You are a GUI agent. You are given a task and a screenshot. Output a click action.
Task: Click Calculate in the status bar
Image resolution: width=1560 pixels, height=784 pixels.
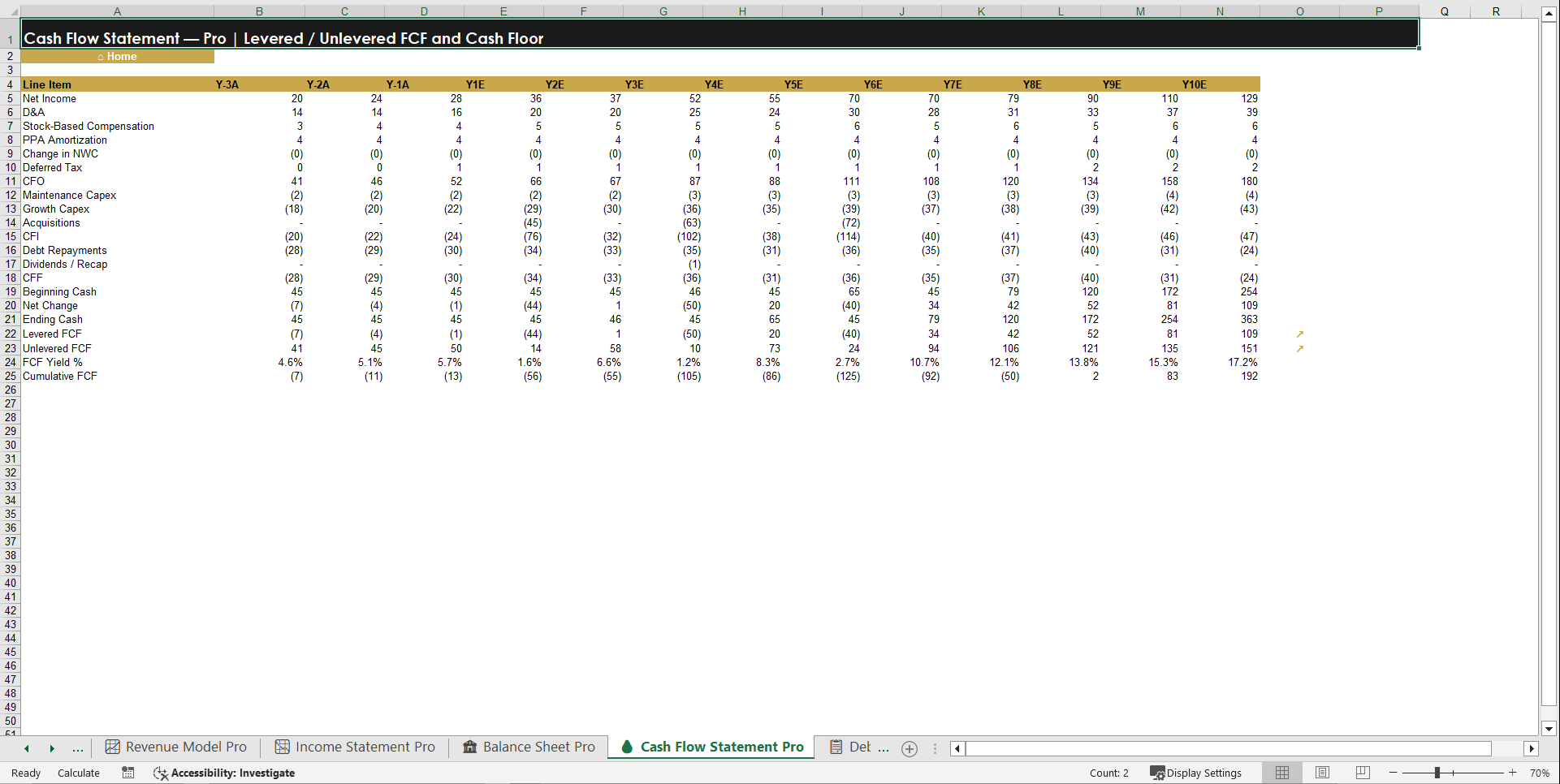point(79,773)
